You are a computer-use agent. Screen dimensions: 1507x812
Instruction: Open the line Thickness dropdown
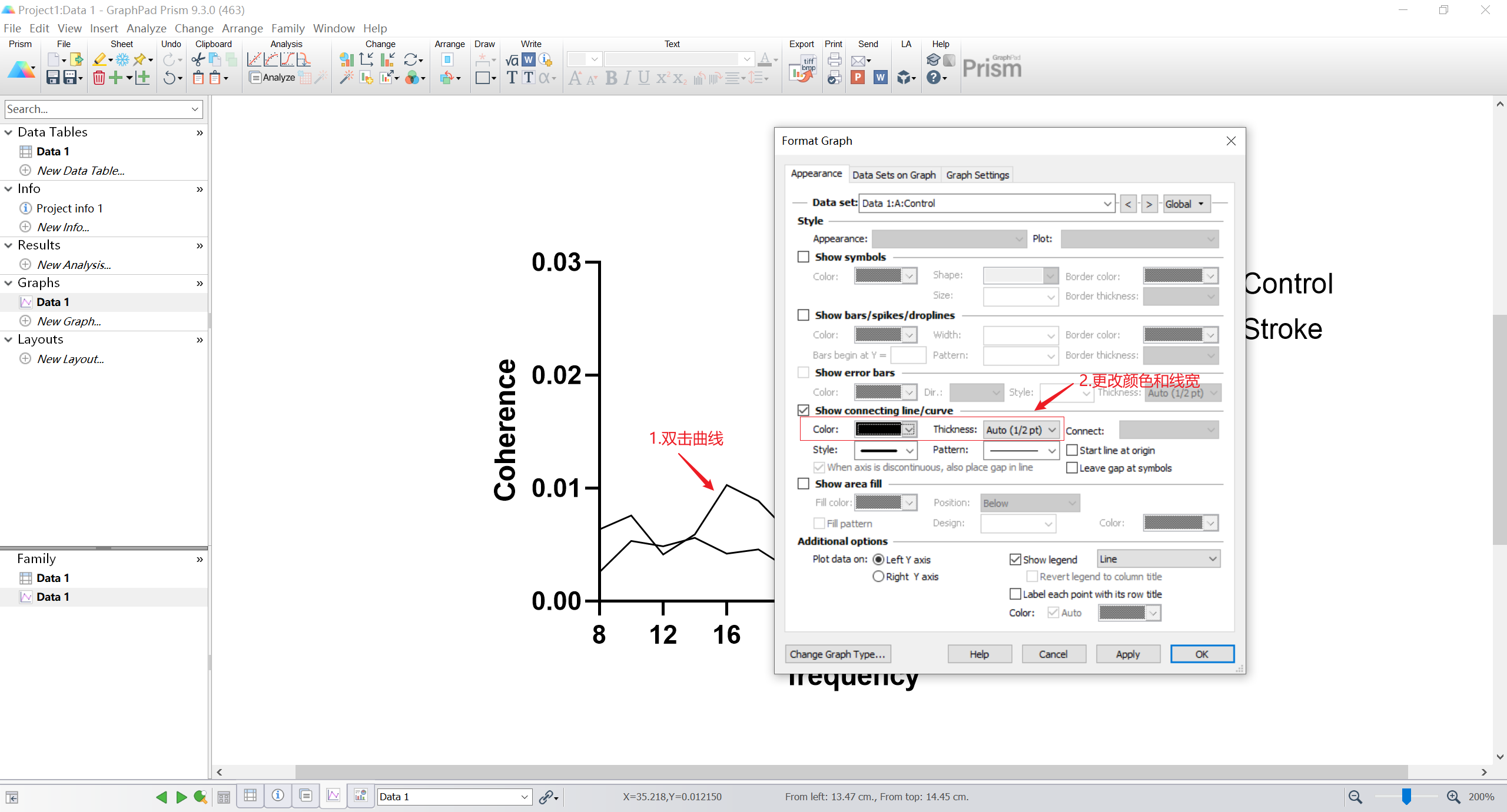(1022, 430)
